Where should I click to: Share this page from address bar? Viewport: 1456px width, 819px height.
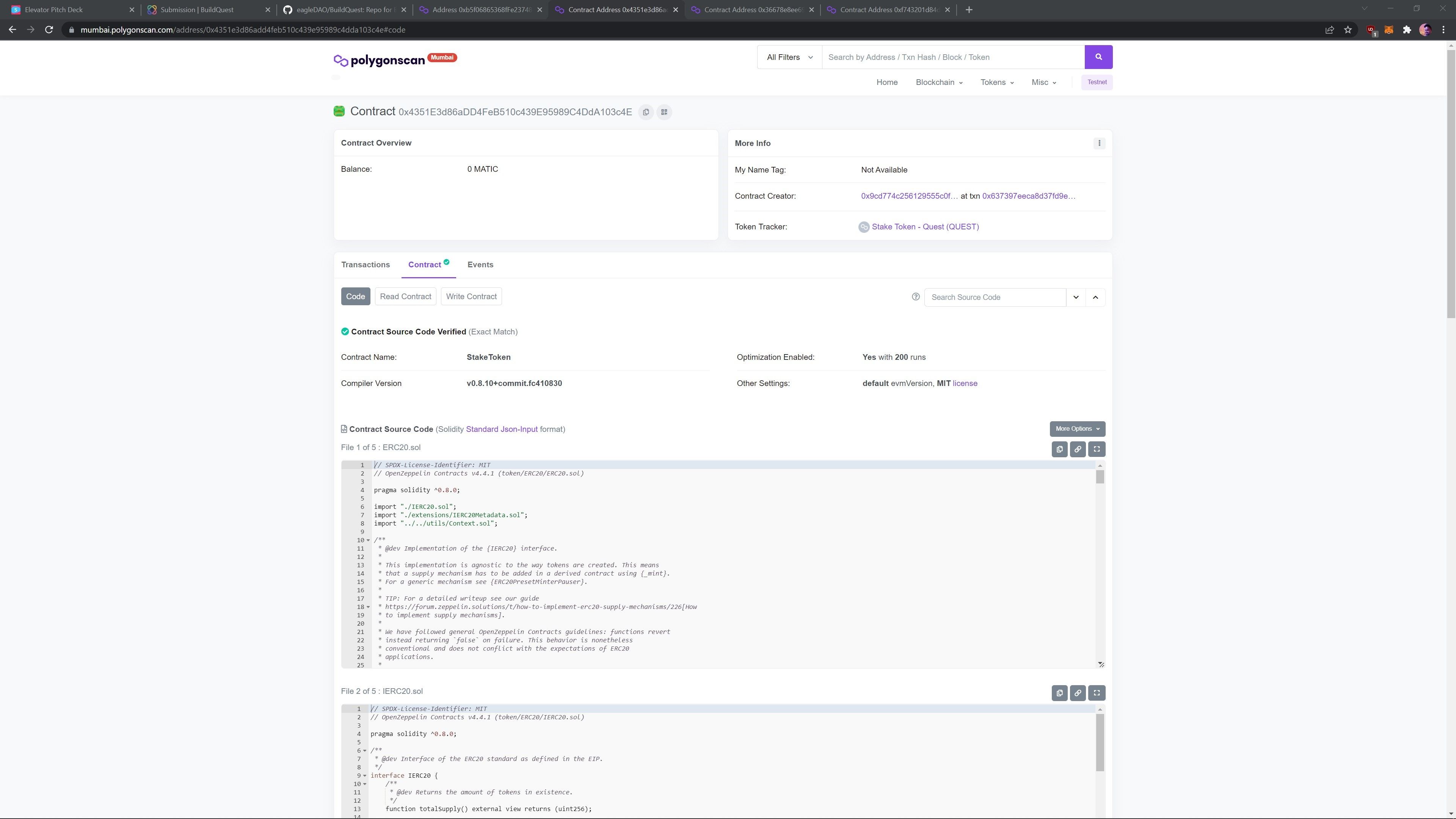[x=1329, y=30]
